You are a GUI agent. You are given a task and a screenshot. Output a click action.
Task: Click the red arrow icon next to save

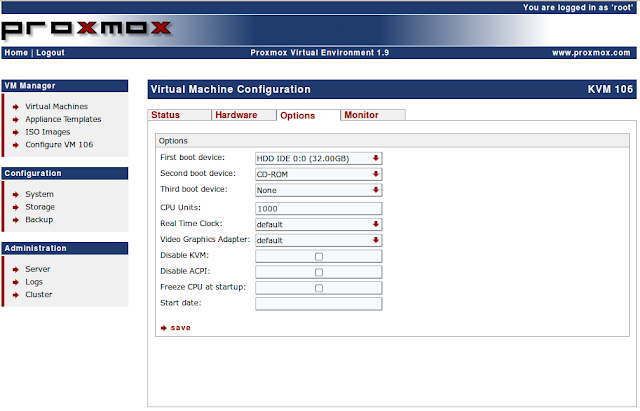[x=164, y=328]
